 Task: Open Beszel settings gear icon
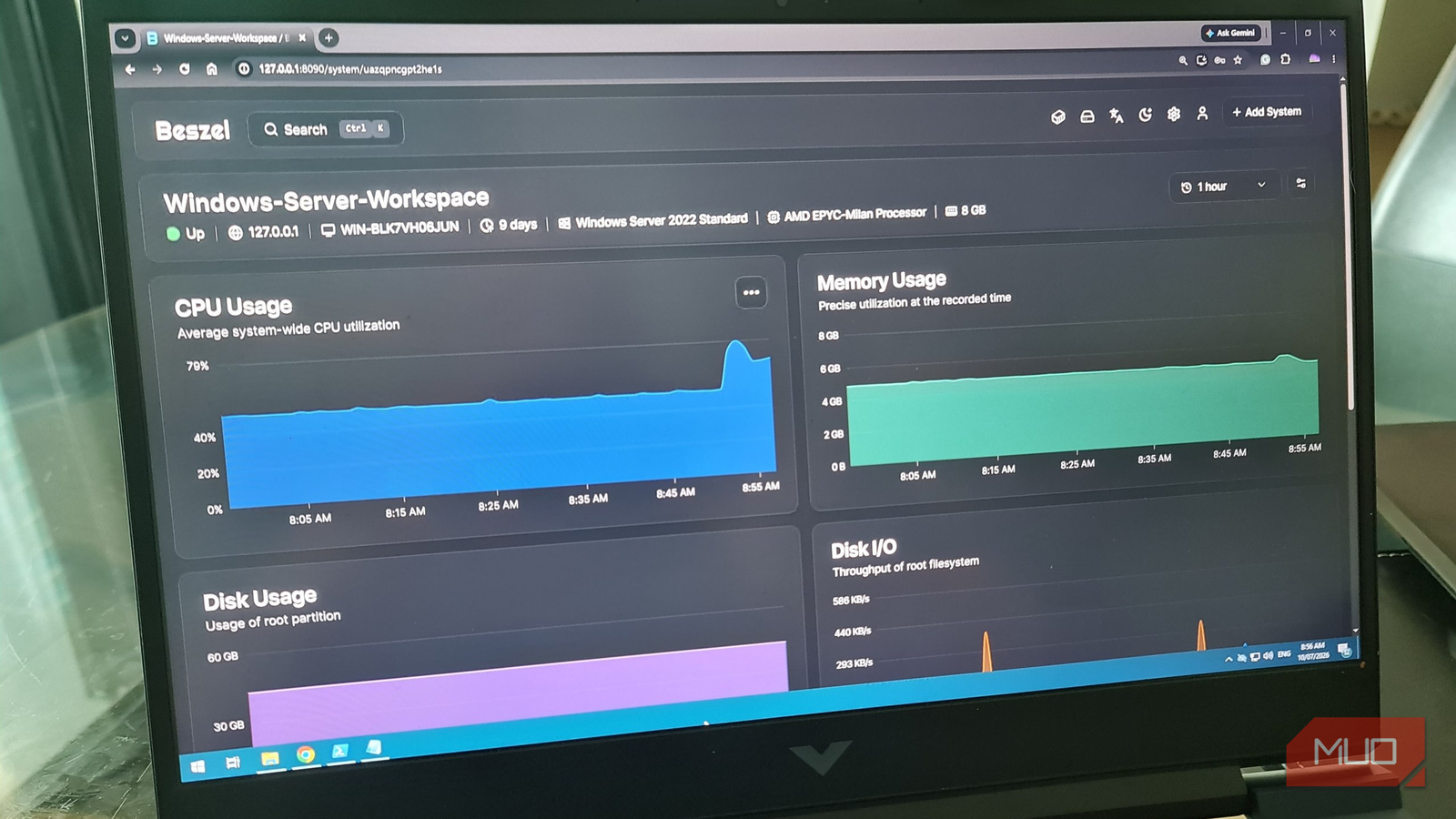pyautogui.click(x=1174, y=114)
